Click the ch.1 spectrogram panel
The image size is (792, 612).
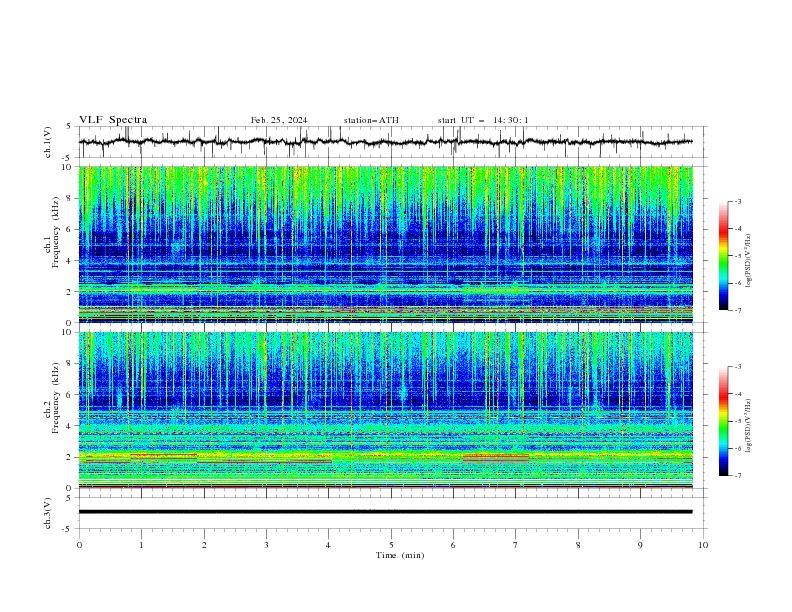[386, 244]
